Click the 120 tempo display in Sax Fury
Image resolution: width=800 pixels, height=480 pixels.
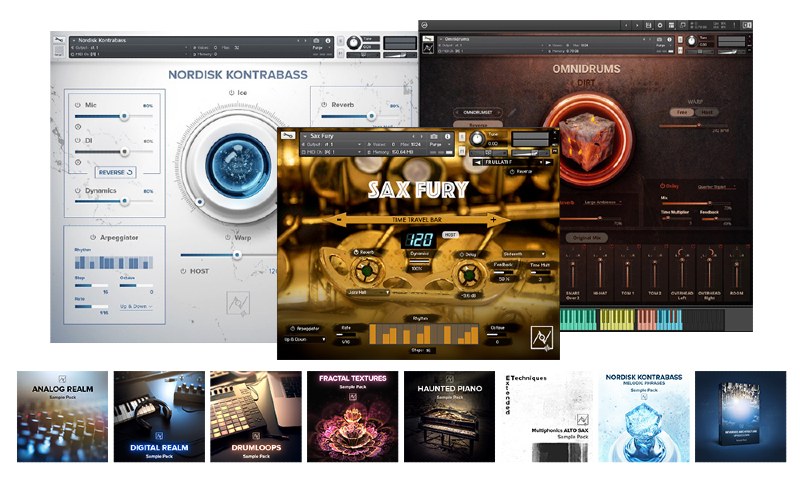[419, 239]
